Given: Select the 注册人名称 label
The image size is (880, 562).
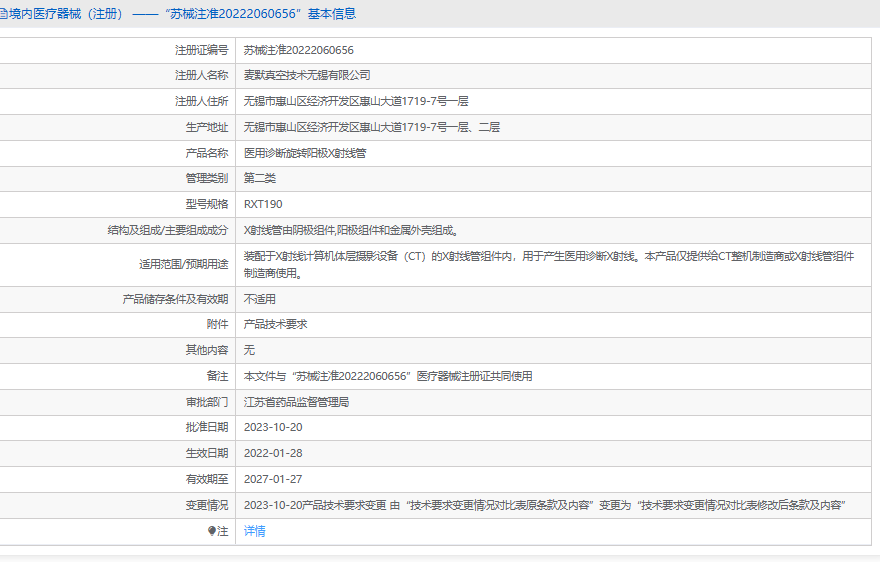Looking at the screenshot, I should point(201,75).
